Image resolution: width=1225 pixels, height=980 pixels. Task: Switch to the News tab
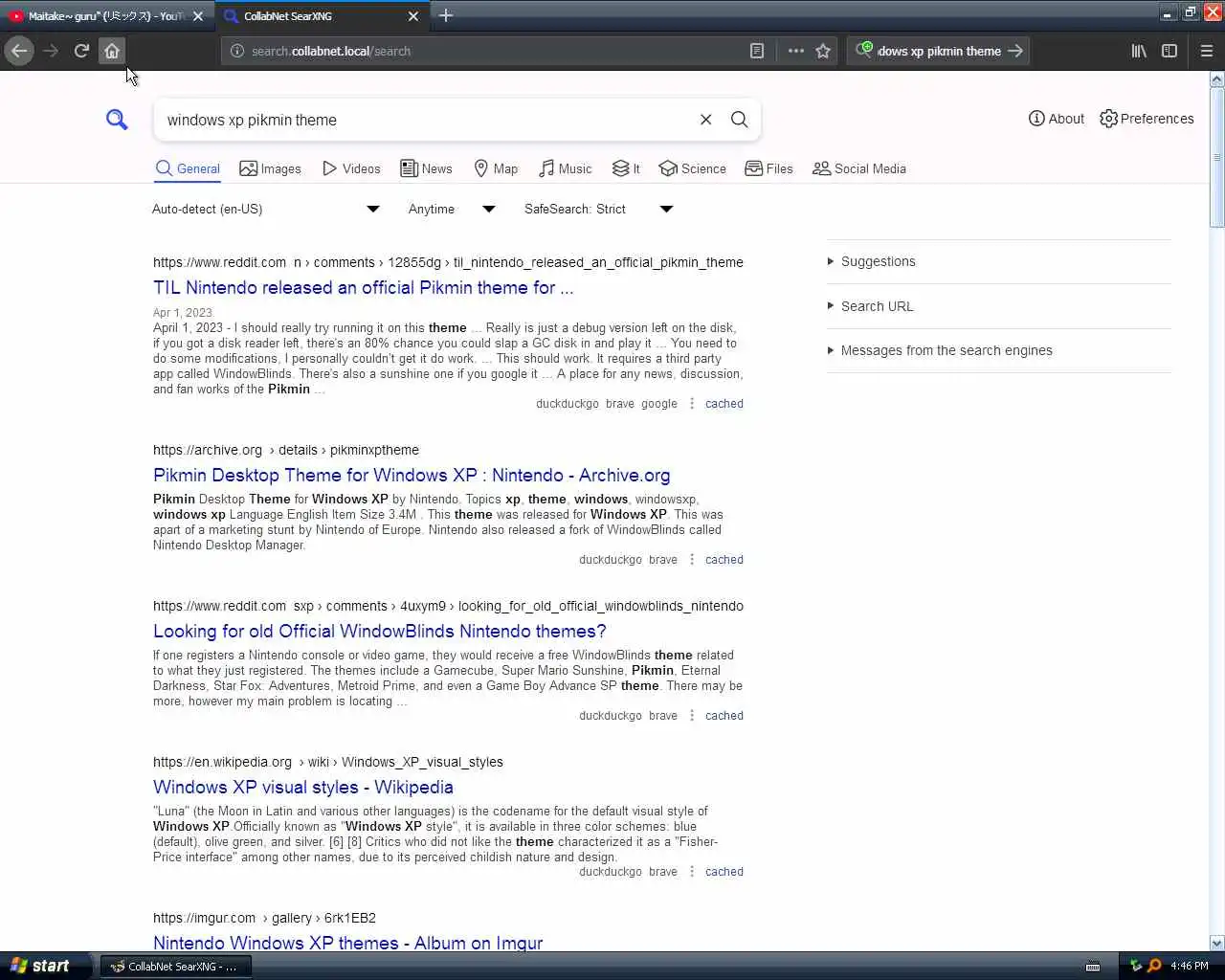pos(426,168)
